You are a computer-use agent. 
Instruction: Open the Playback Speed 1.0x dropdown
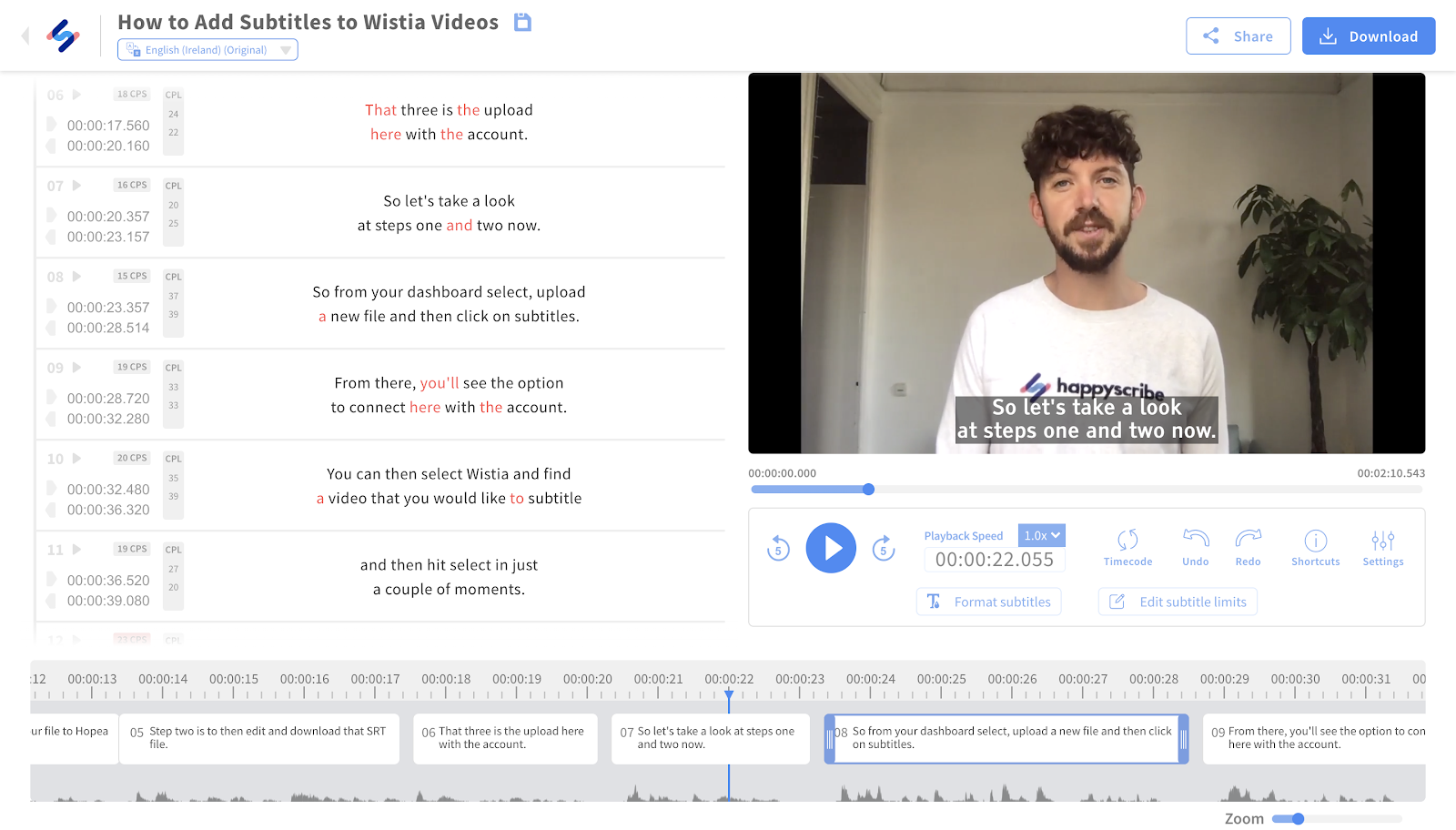coord(1041,536)
